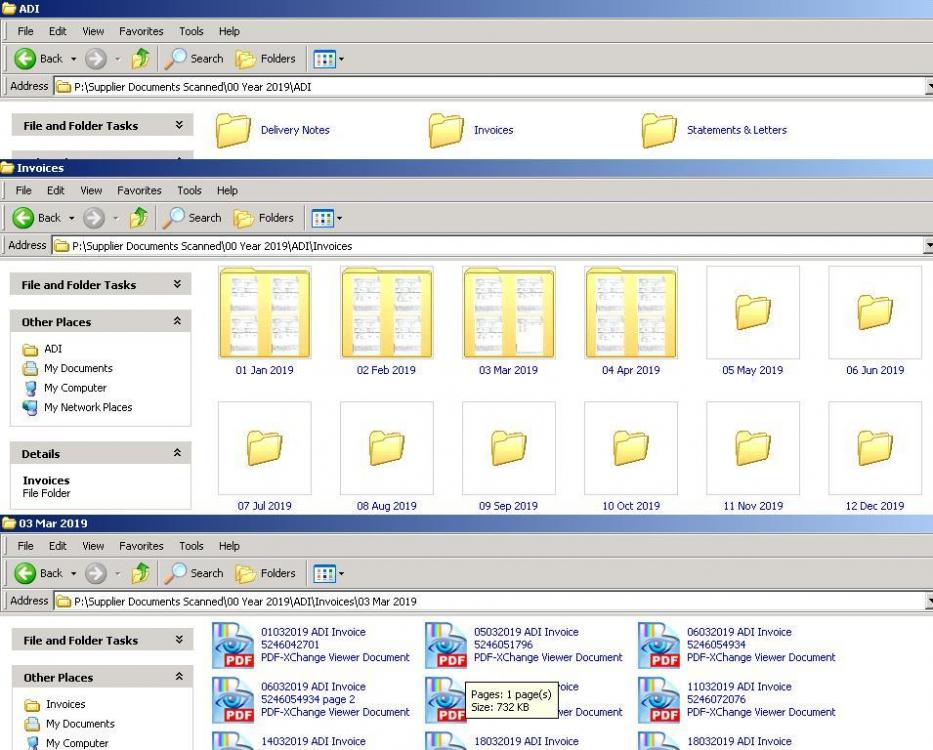Open Invoices folder in ADI window
The height and width of the screenshot is (750, 933).
point(471,130)
